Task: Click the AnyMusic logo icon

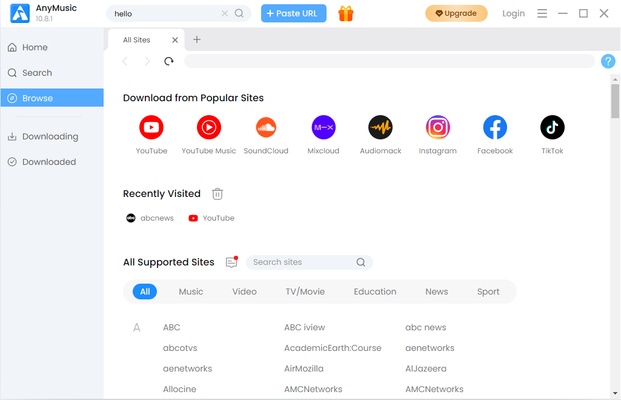Action: 20,13
